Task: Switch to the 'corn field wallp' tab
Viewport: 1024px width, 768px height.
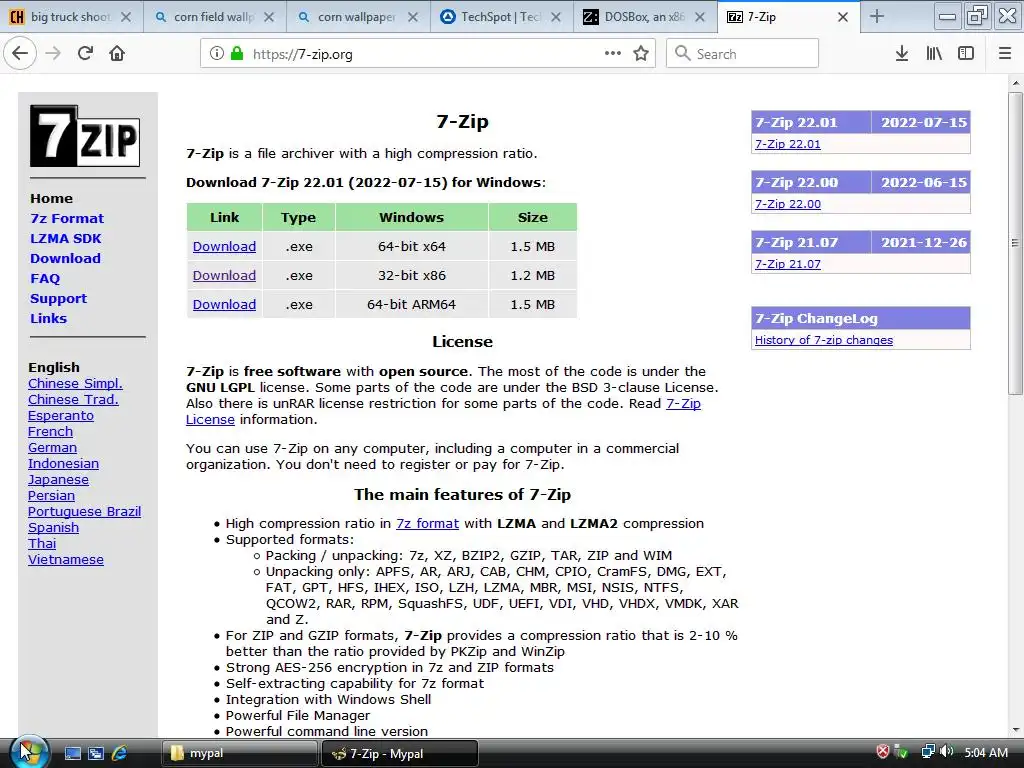Action: pos(214,17)
